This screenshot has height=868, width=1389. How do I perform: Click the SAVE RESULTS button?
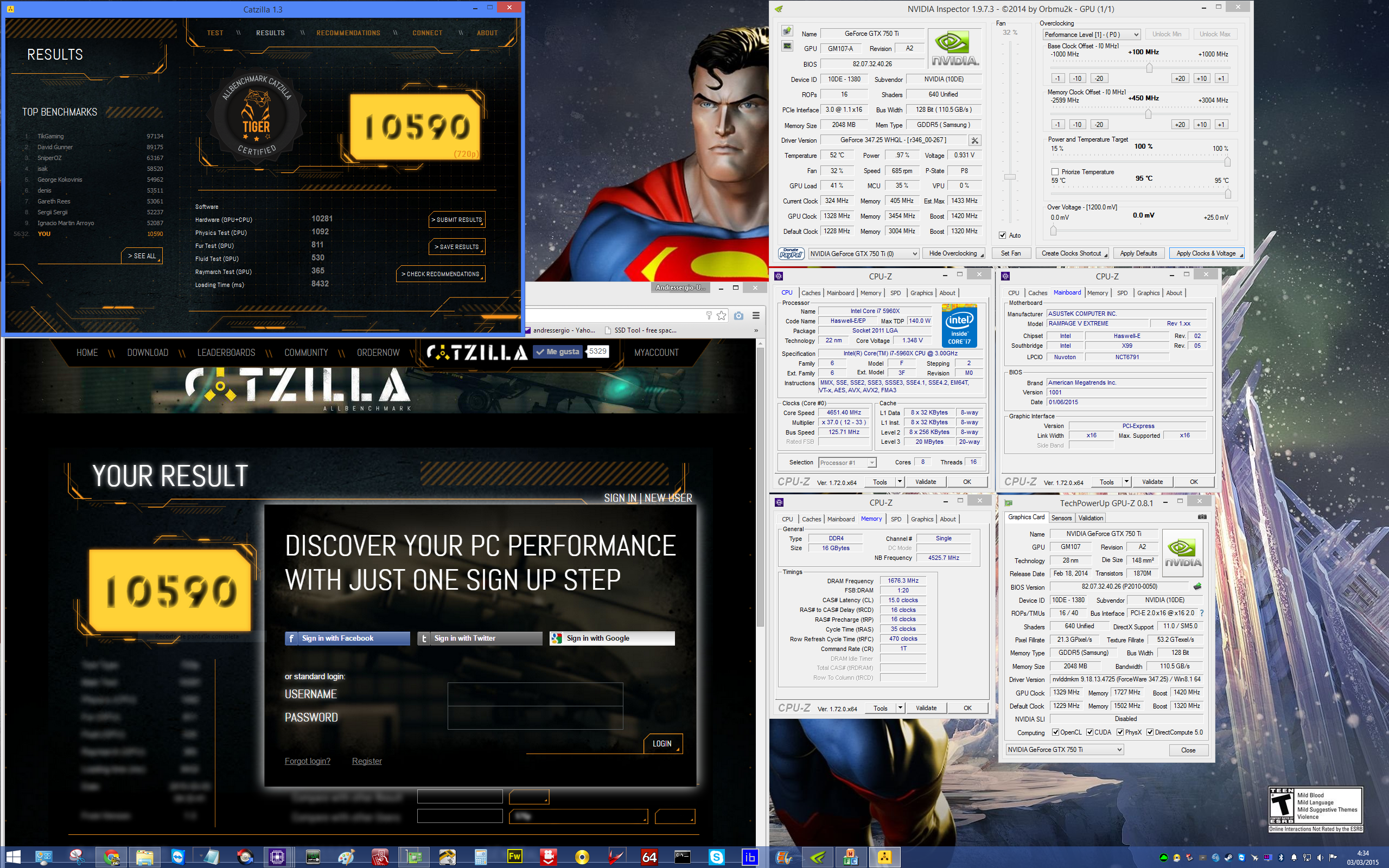tap(457, 247)
